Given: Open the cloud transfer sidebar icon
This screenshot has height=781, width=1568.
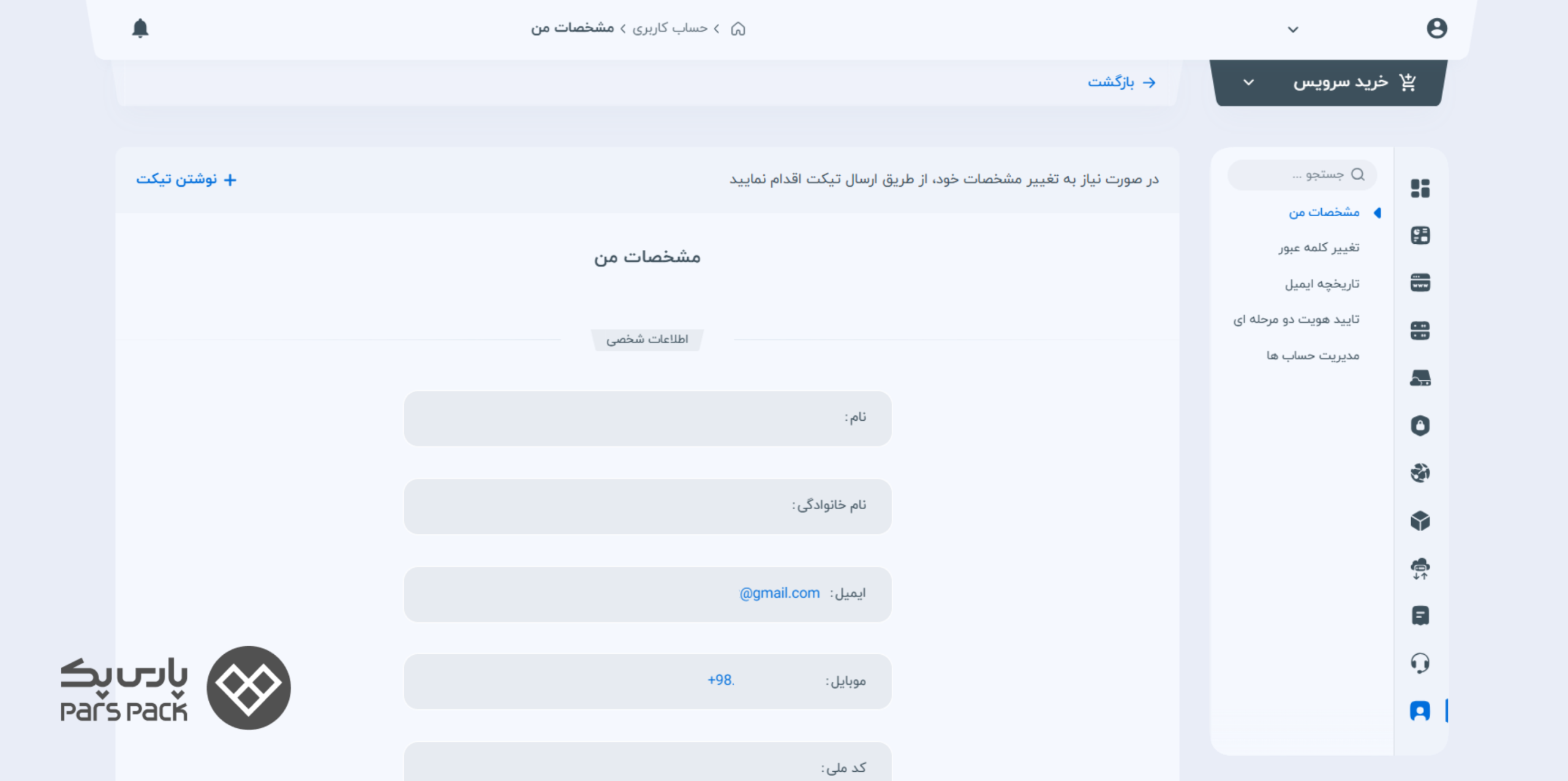Looking at the screenshot, I should pyautogui.click(x=1420, y=568).
